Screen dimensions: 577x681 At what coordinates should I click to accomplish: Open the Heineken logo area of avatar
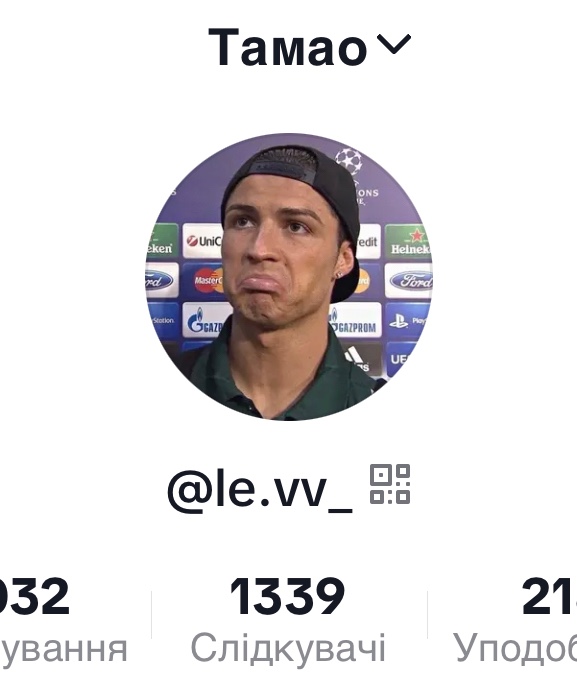[x=407, y=241]
